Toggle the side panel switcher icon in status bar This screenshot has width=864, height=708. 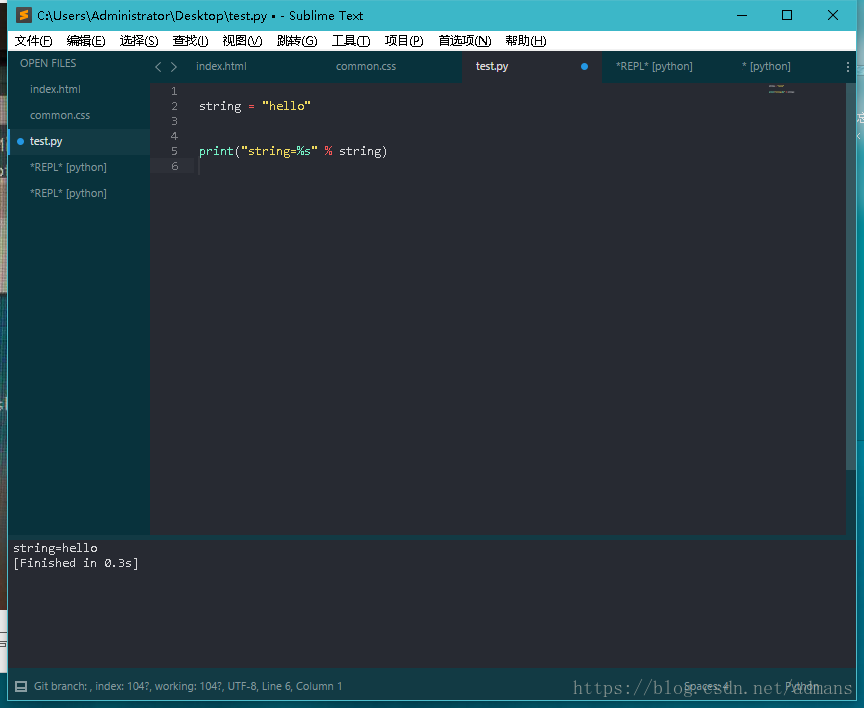[x=21, y=686]
